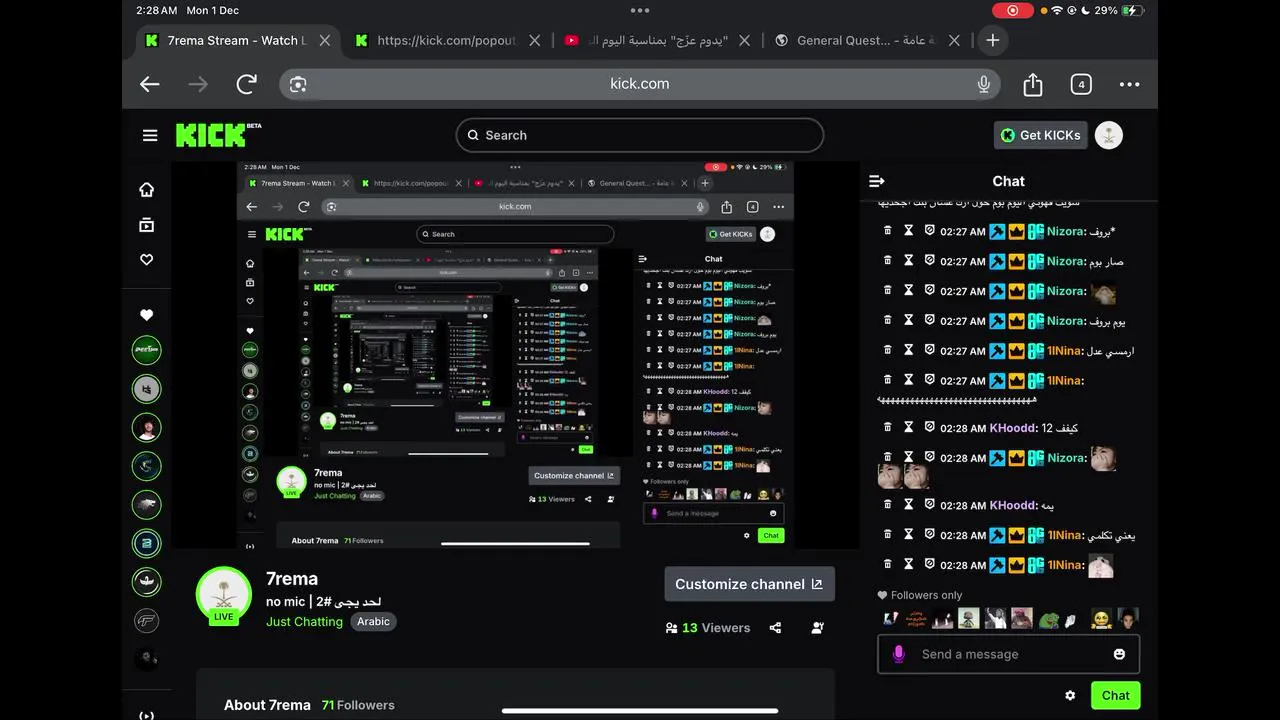This screenshot has height=720, width=1280.
Task: Click the filled heart icon in sidebar
Action: [x=147, y=315]
